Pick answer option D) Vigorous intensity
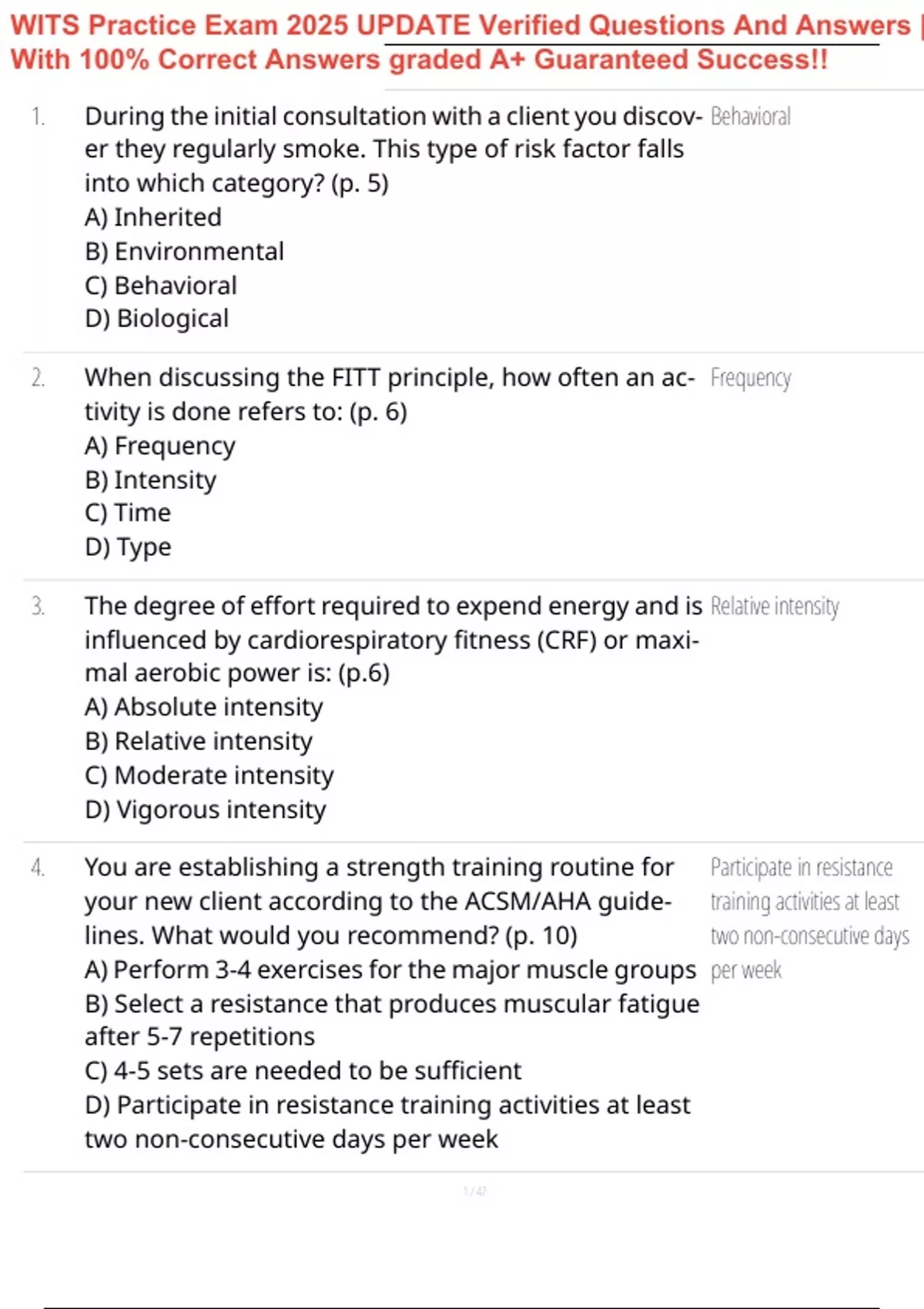Image resolution: width=924 pixels, height=1309 pixels. point(206,809)
